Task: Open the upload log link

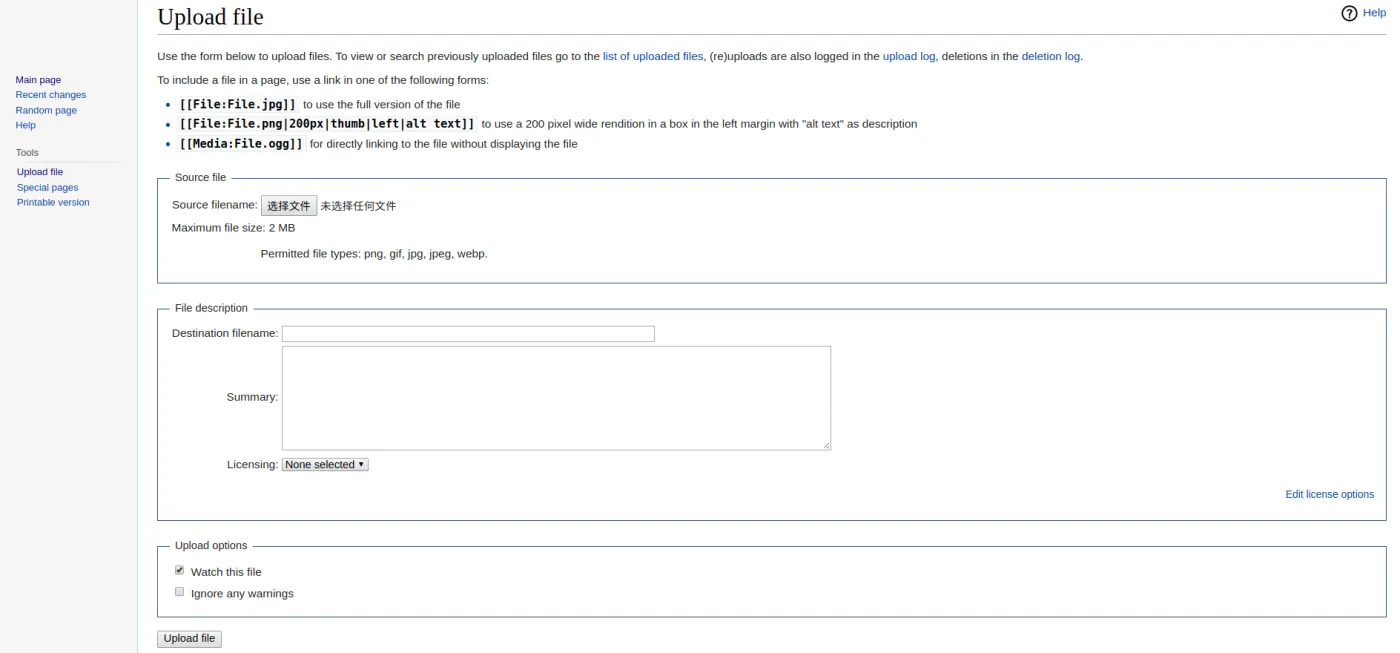Action: pos(909,56)
